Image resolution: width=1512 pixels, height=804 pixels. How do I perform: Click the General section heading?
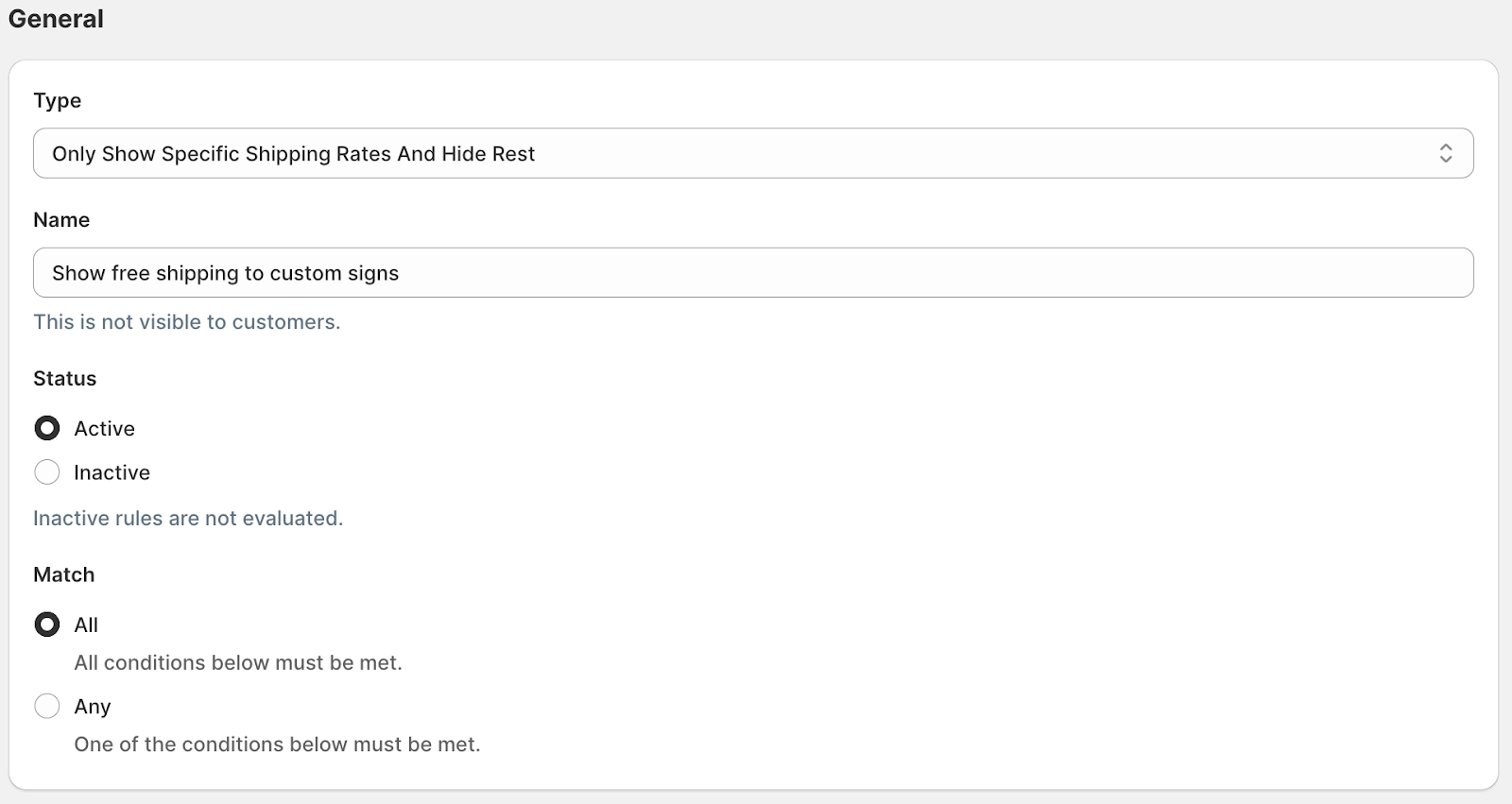click(x=56, y=19)
